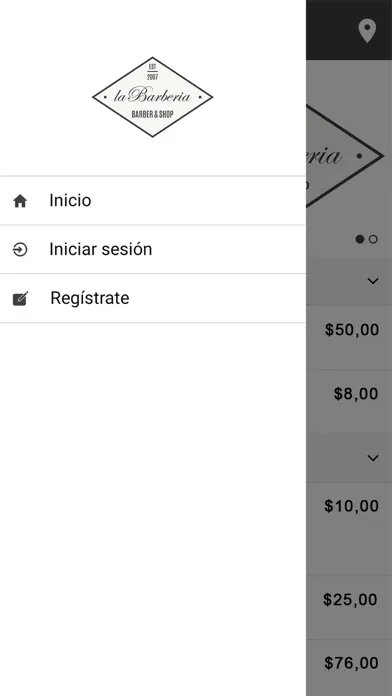This screenshot has width=392, height=696.
Task: Click empty drawer area below Regístrate
Action: point(153,509)
